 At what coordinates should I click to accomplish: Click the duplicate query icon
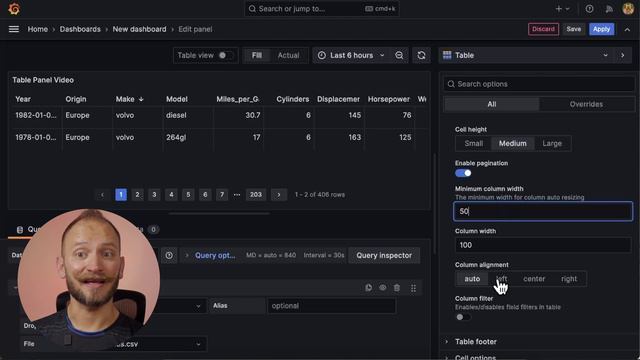pyautogui.click(x=369, y=288)
